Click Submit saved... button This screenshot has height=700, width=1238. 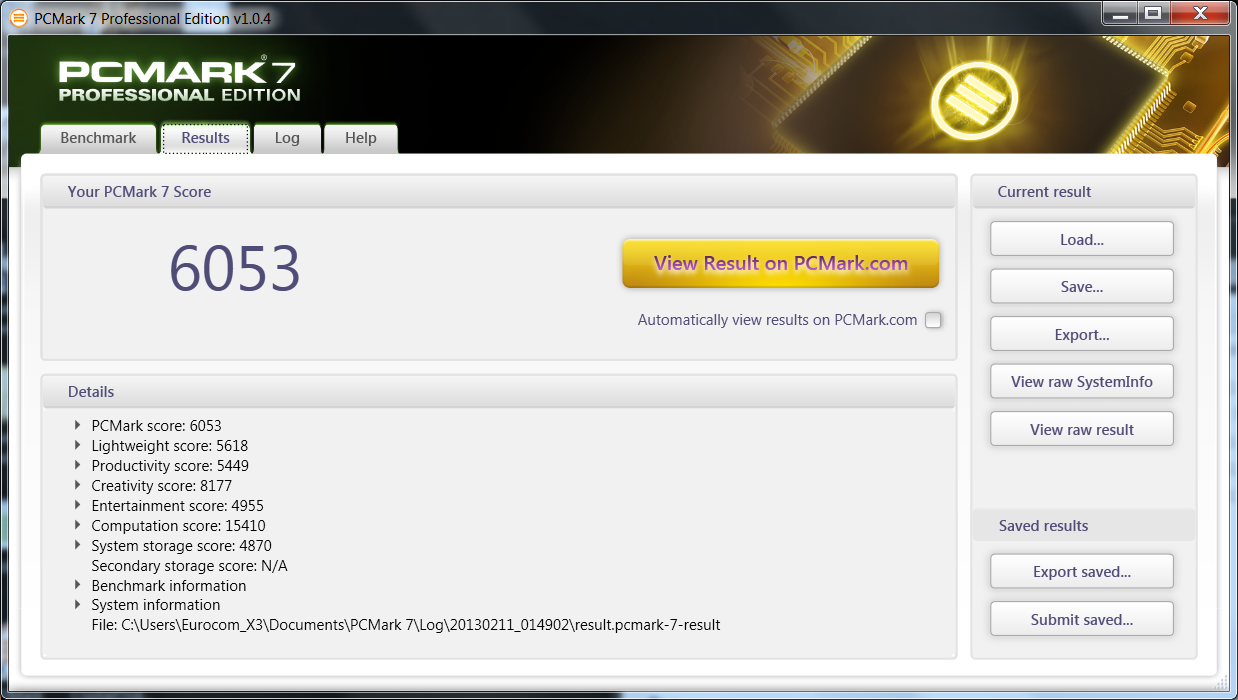(1082, 619)
